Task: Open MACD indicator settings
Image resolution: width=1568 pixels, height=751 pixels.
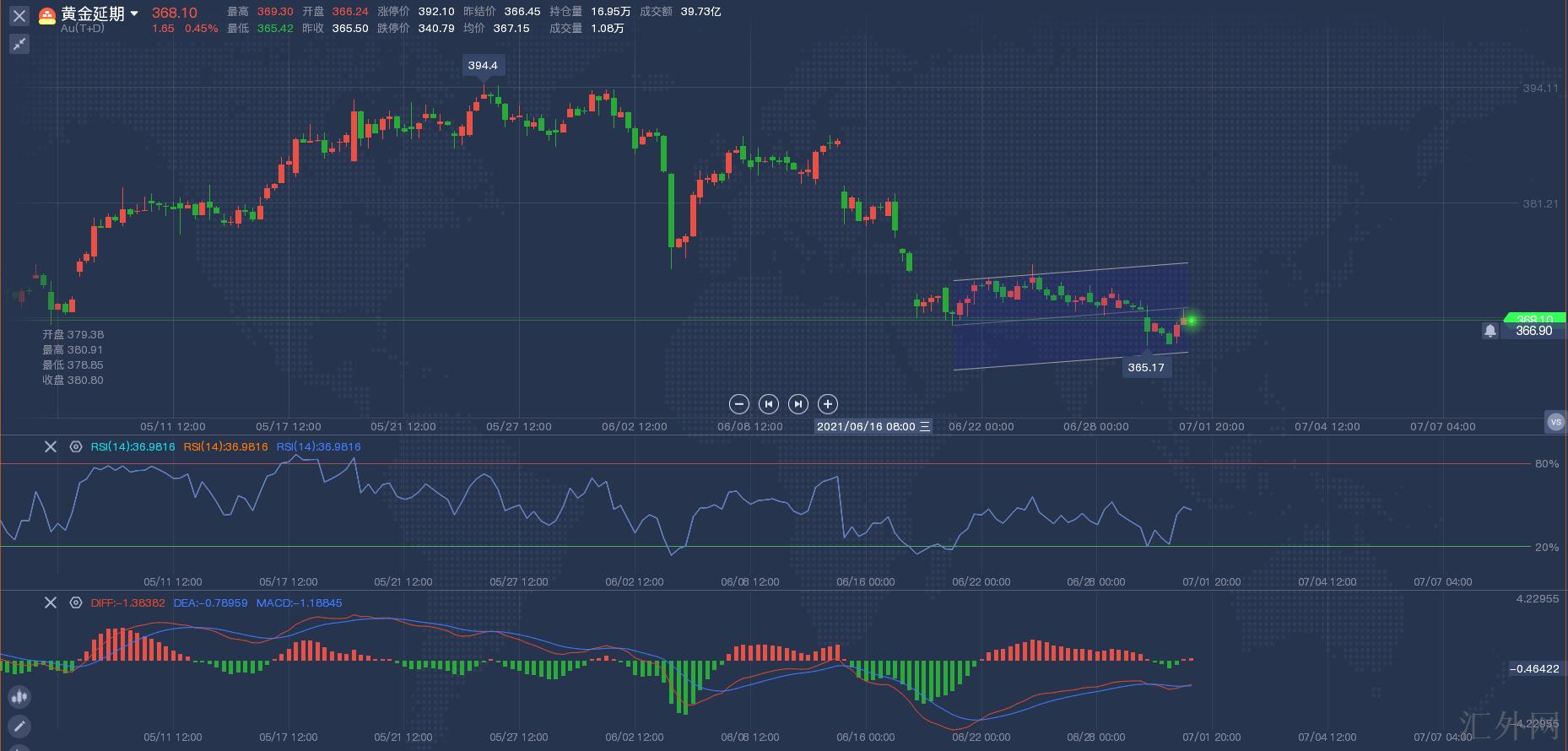Action: (76, 602)
